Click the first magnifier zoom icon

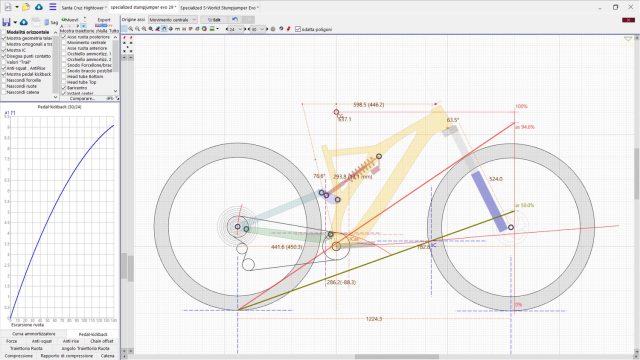pos(131,29)
